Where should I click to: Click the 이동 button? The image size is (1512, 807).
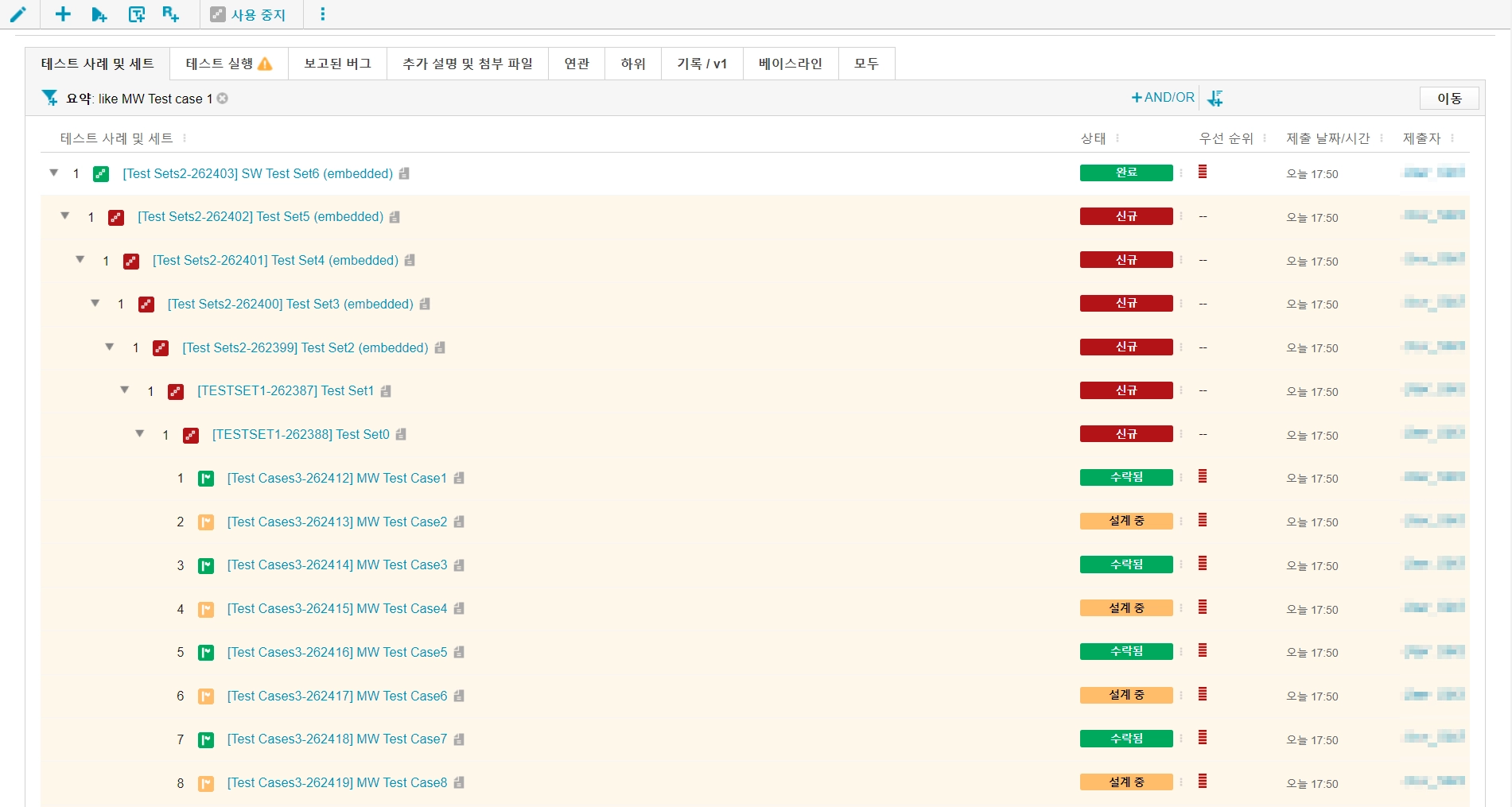click(1449, 98)
